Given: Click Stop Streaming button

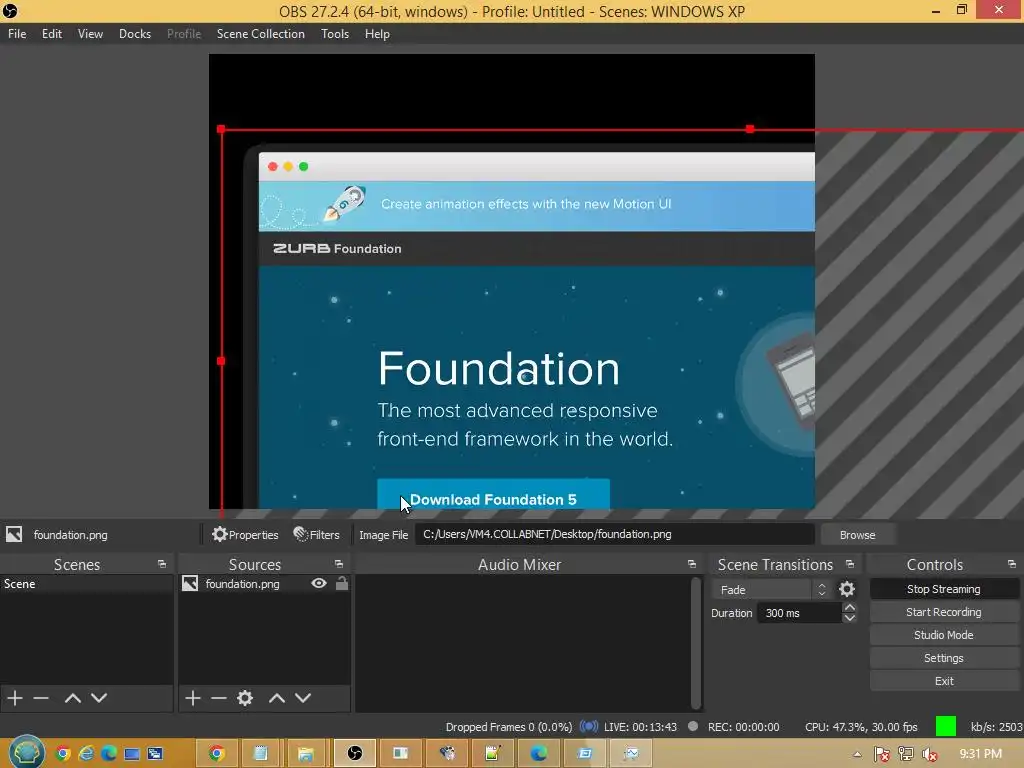Looking at the screenshot, I should pos(944,589).
